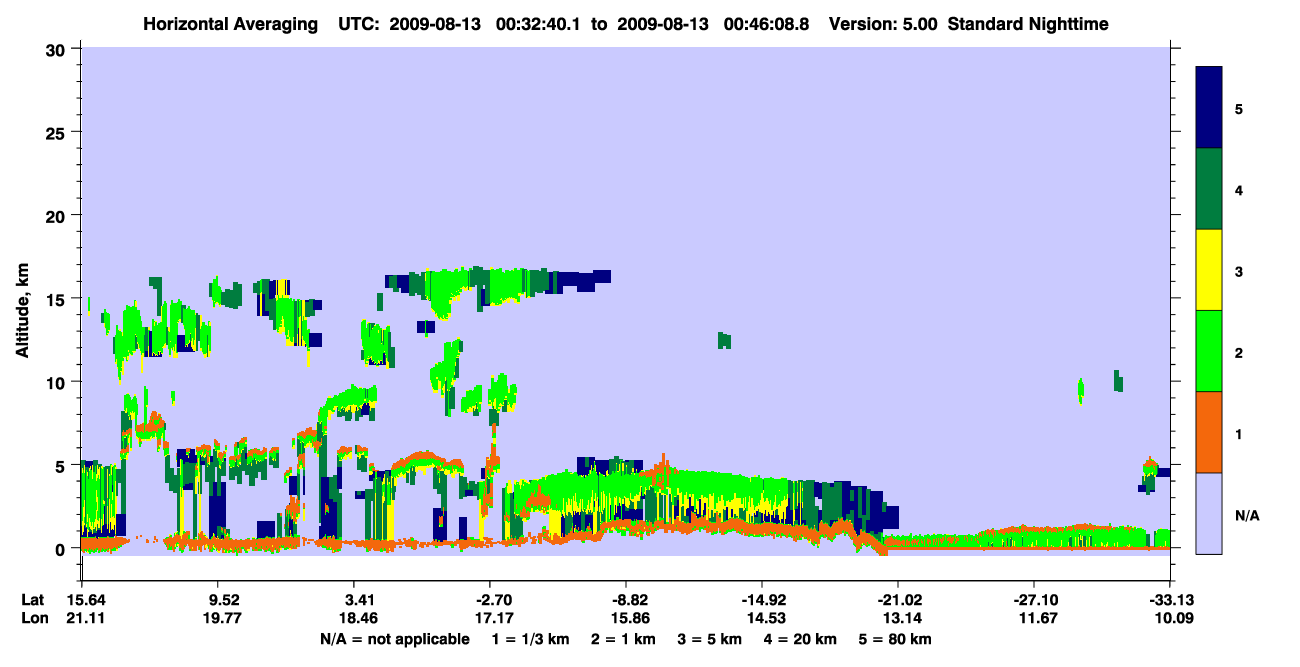Click the yellow colorbar segment labeled 3
This screenshot has height=667, width=1300.
[x=1209, y=270]
